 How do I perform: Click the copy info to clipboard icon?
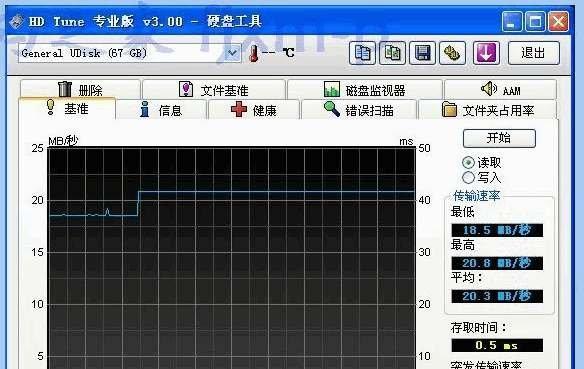(x=362, y=53)
